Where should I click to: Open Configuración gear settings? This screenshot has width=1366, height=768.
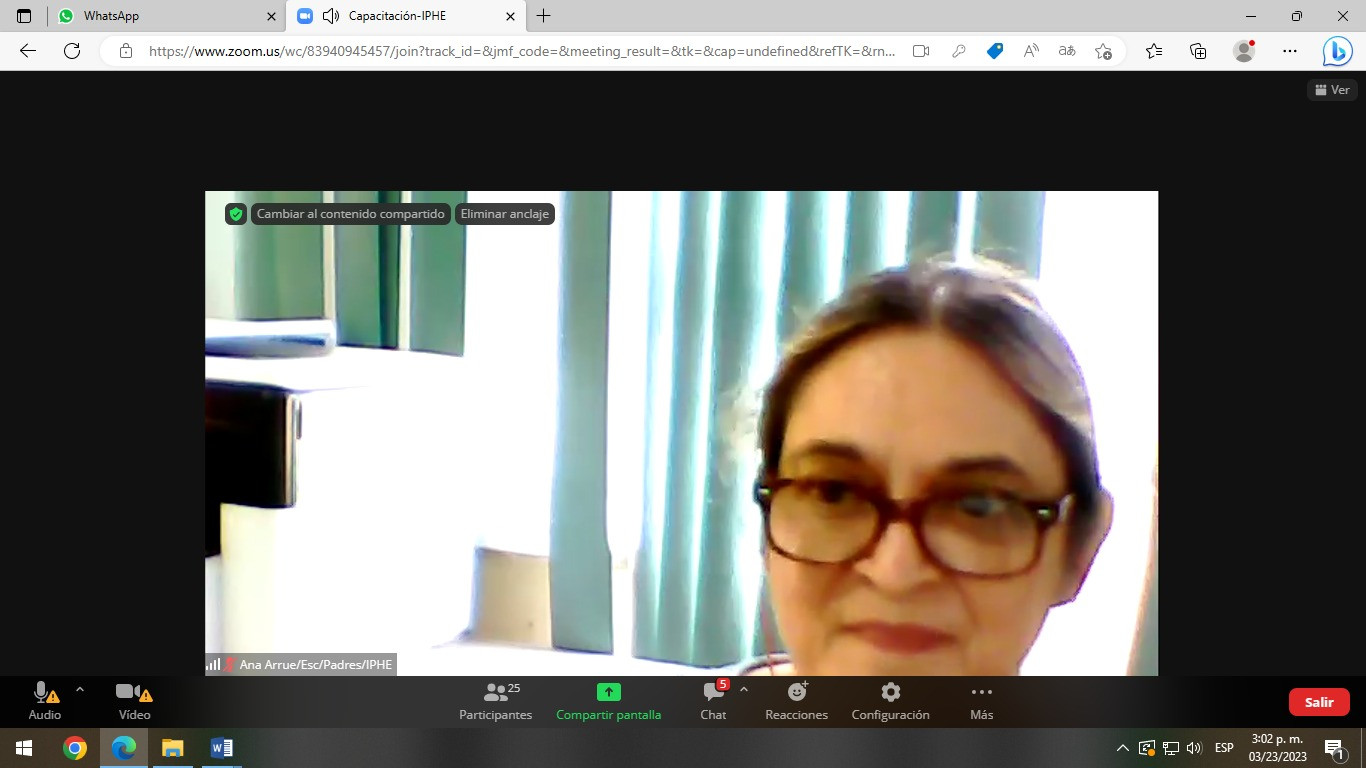tap(890, 701)
